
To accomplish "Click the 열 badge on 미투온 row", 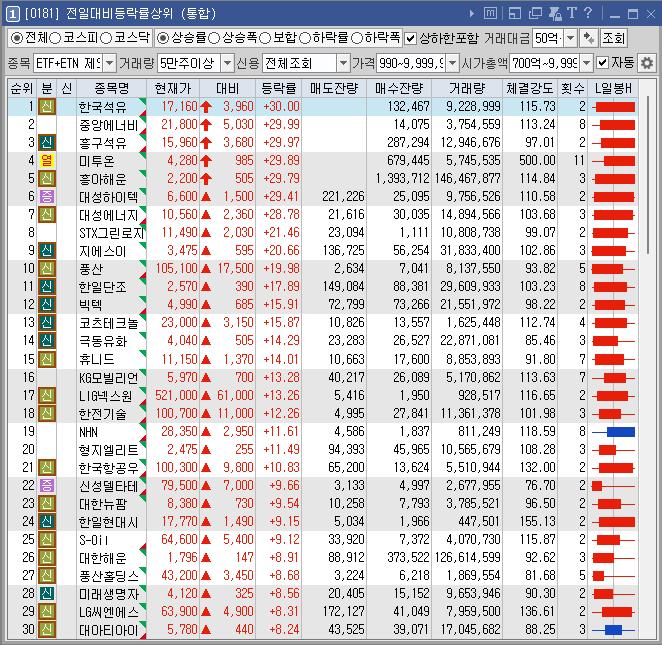I will click(47, 160).
